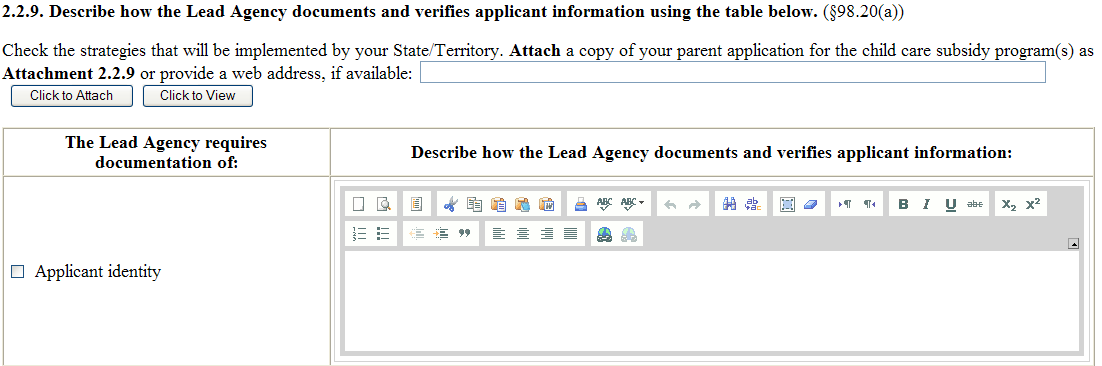Viewport: 1102px width, 366px height.
Task: Click the New Page icon in editor toolbar
Action: (358, 204)
